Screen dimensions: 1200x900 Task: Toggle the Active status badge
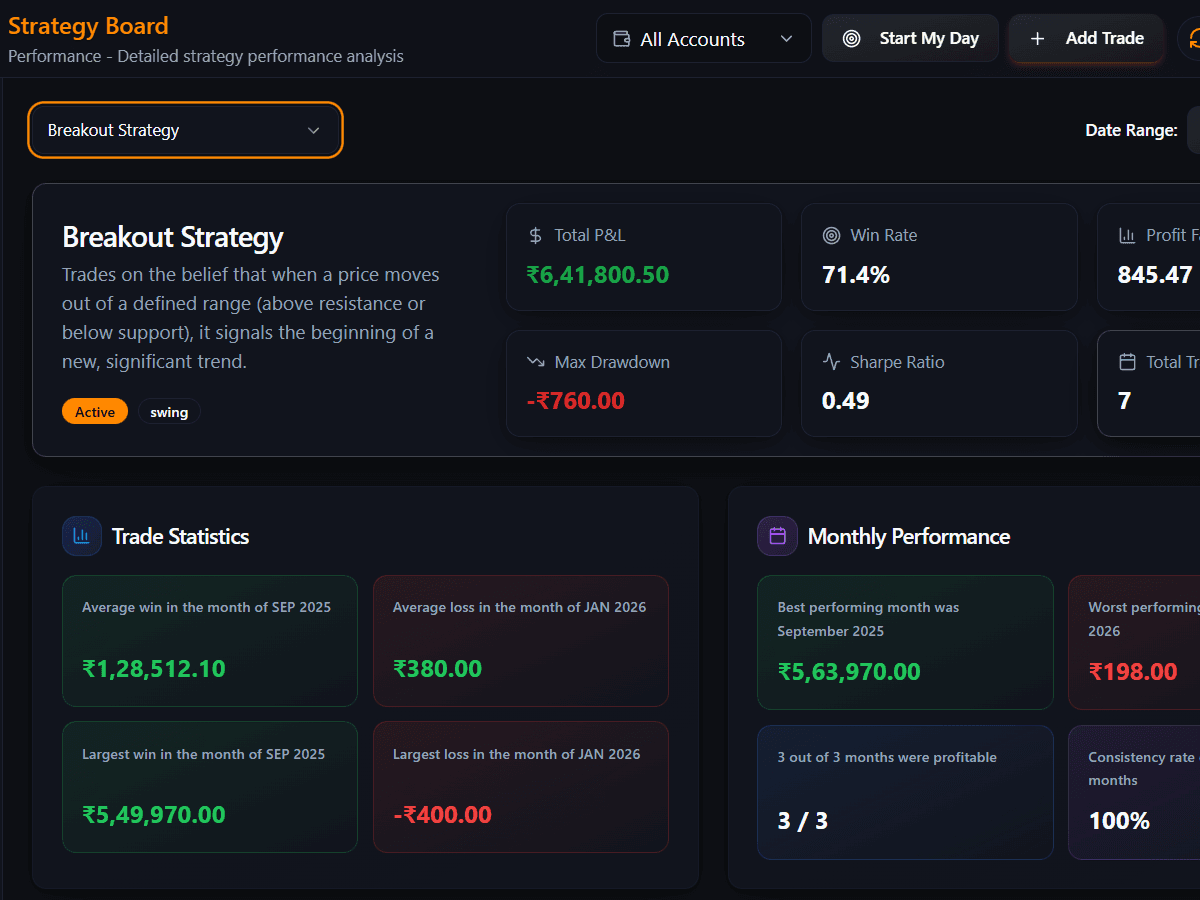click(x=94, y=411)
